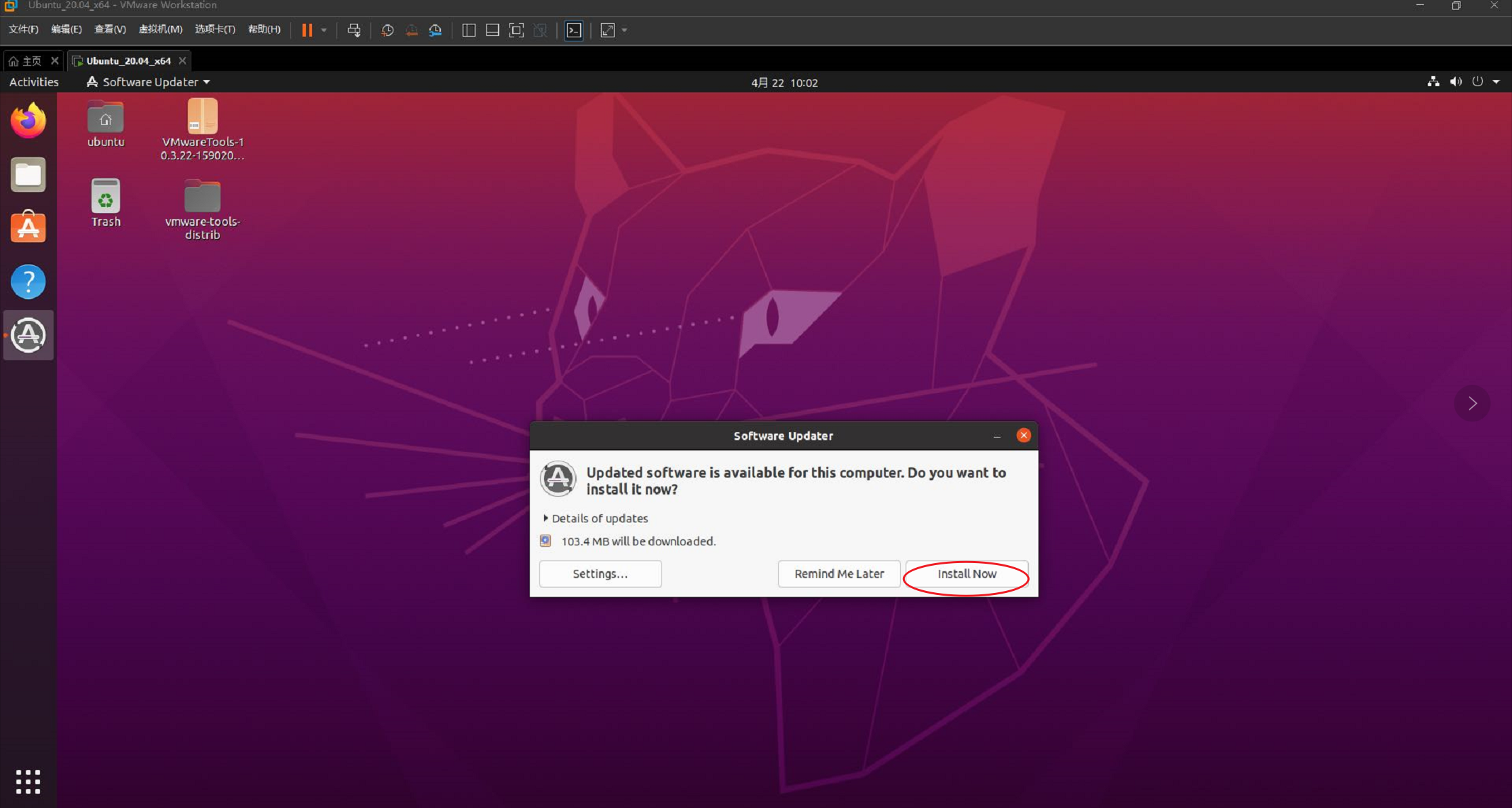1512x808 pixels.
Task: Pause the virtual machine with orange pause icon
Action: click(x=307, y=30)
